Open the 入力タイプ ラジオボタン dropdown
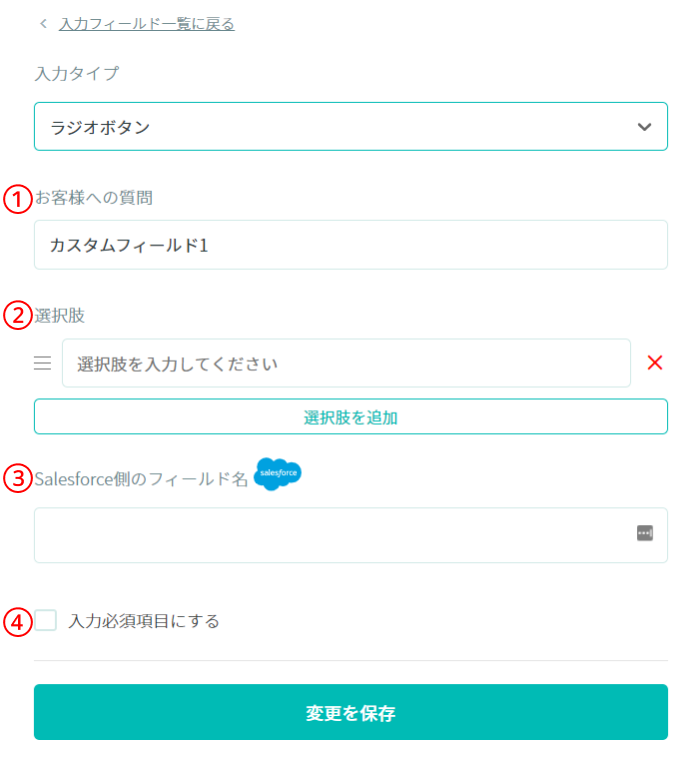 [x=351, y=127]
